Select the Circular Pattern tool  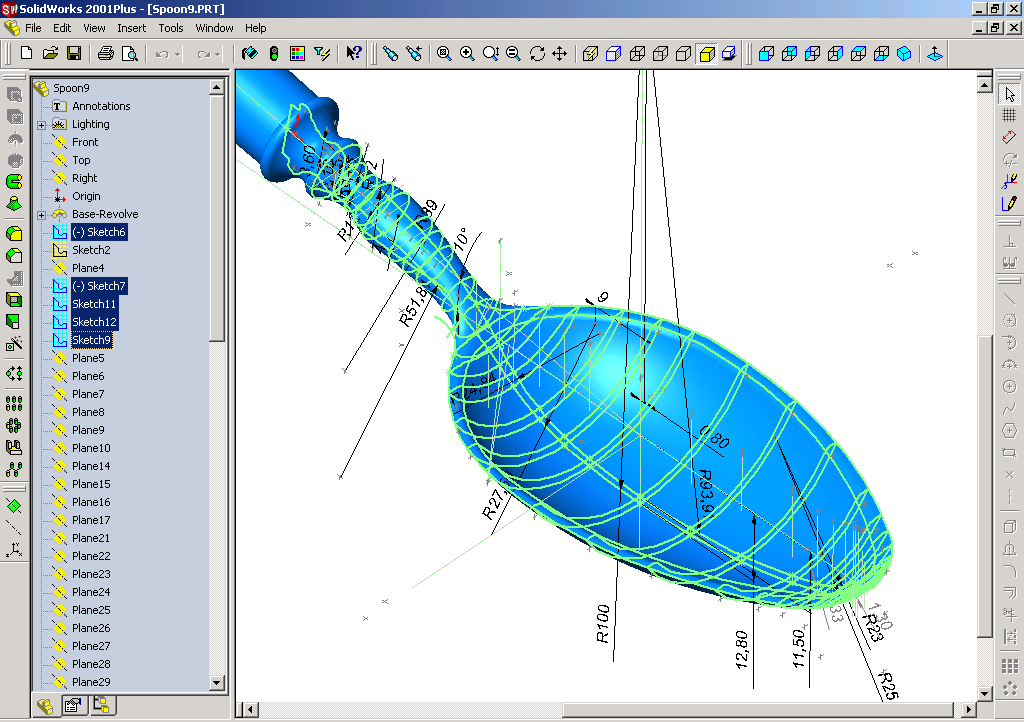pyautogui.click(x=14, y=425)
